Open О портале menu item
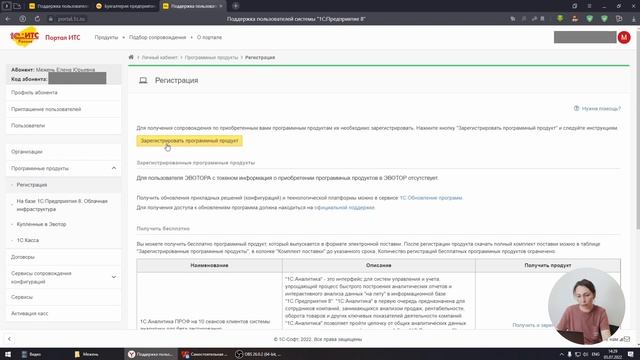 click(209, 37)
